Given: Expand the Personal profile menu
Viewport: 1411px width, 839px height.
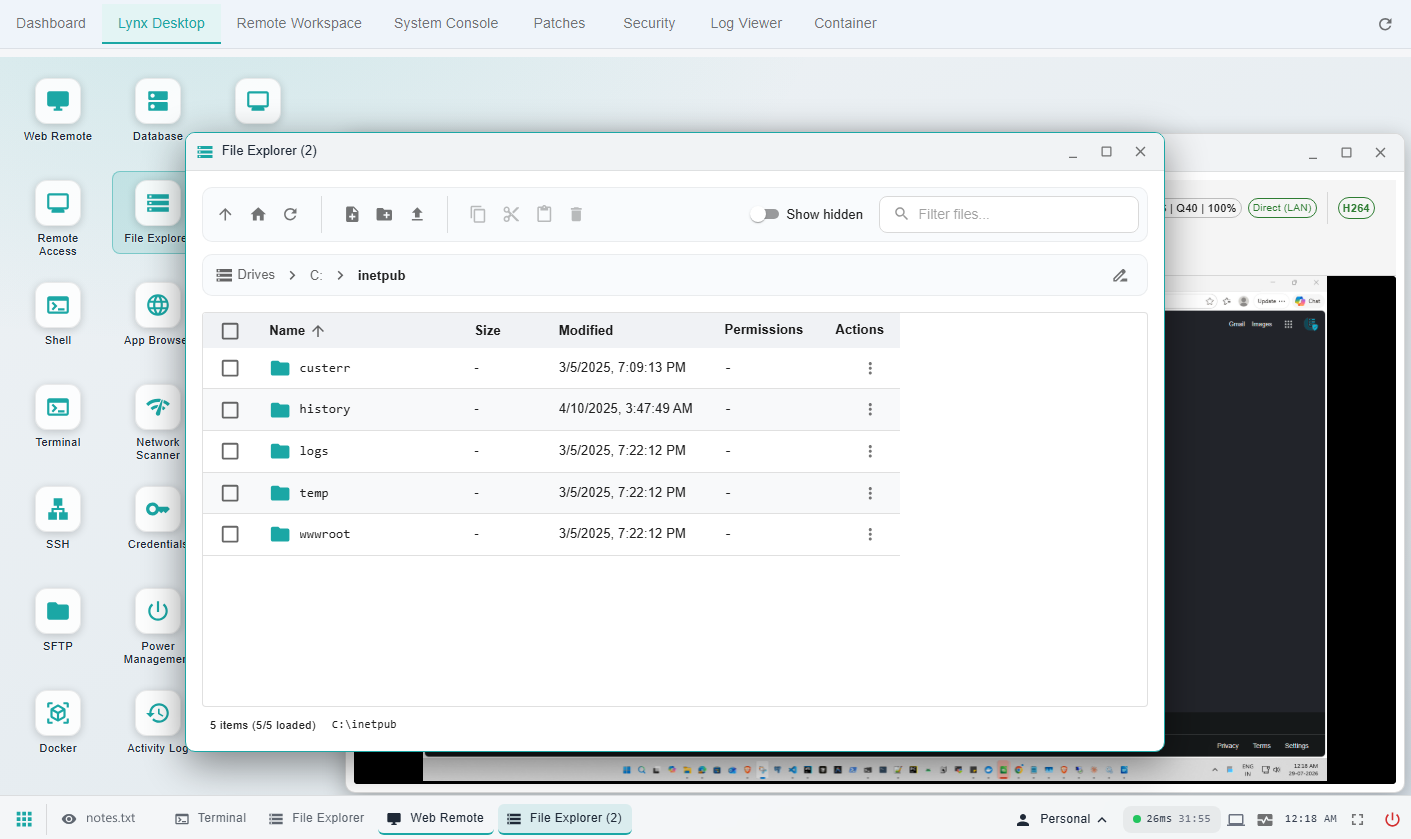Looking at the screenshot, I should tap(1062, 819).
